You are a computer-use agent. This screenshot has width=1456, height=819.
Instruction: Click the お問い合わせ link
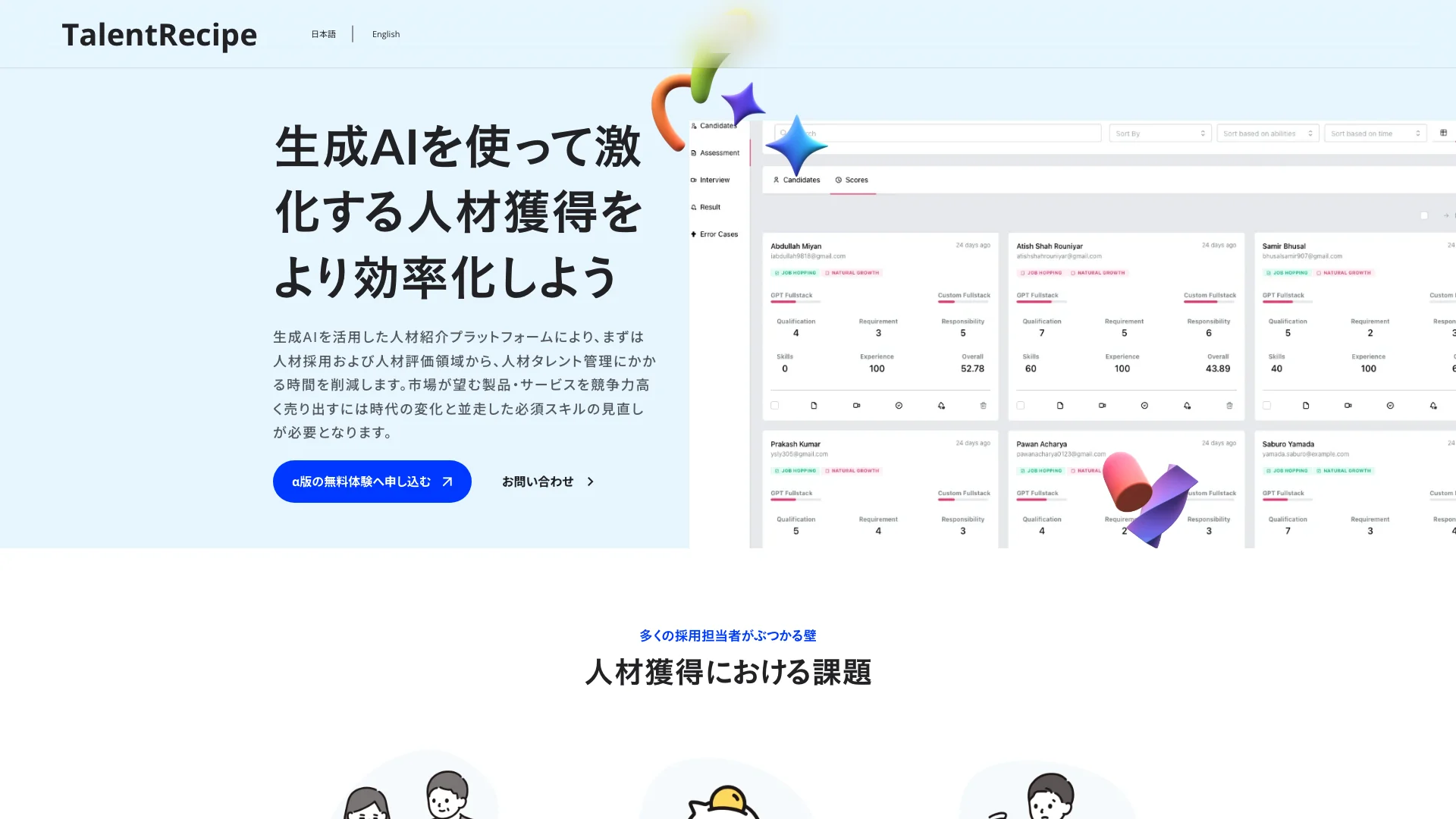coord(548,482)
